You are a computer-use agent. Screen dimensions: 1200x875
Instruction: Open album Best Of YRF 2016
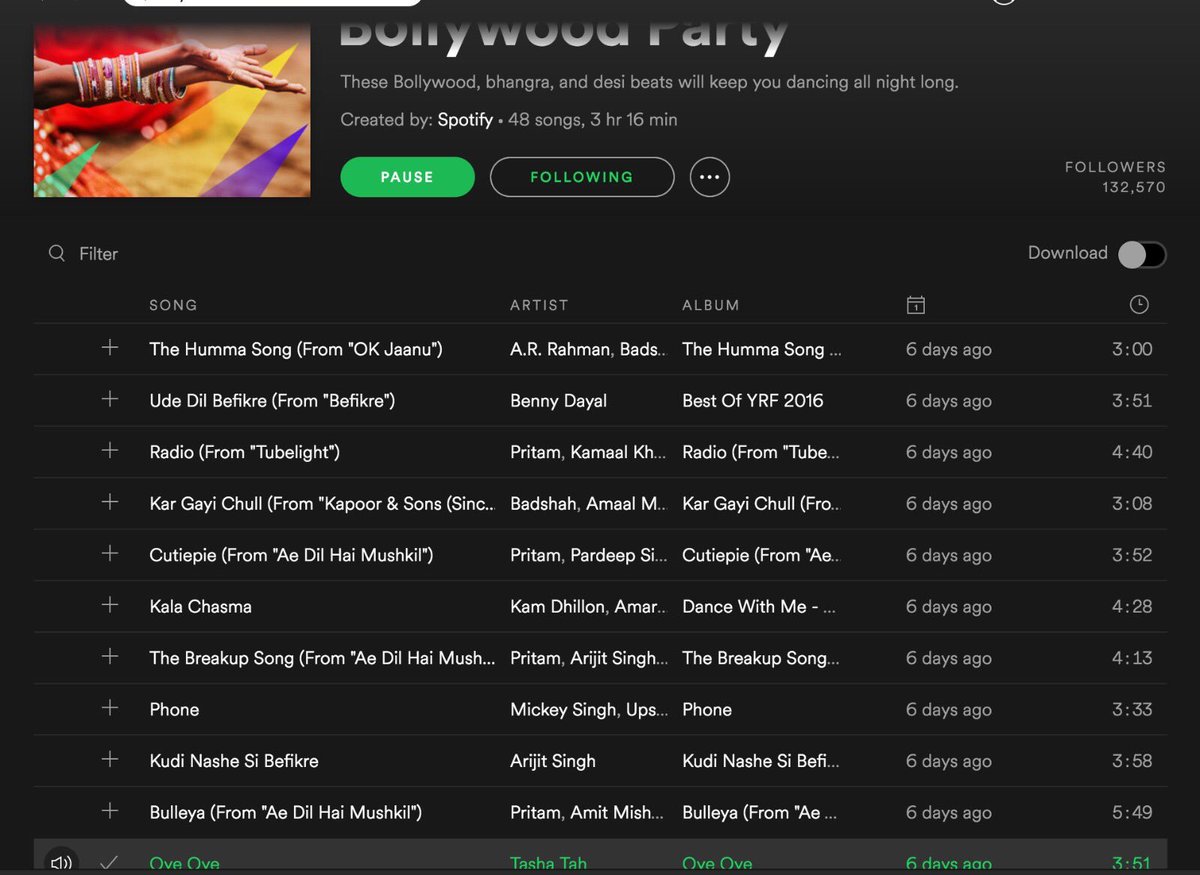(x=753, y=401)
